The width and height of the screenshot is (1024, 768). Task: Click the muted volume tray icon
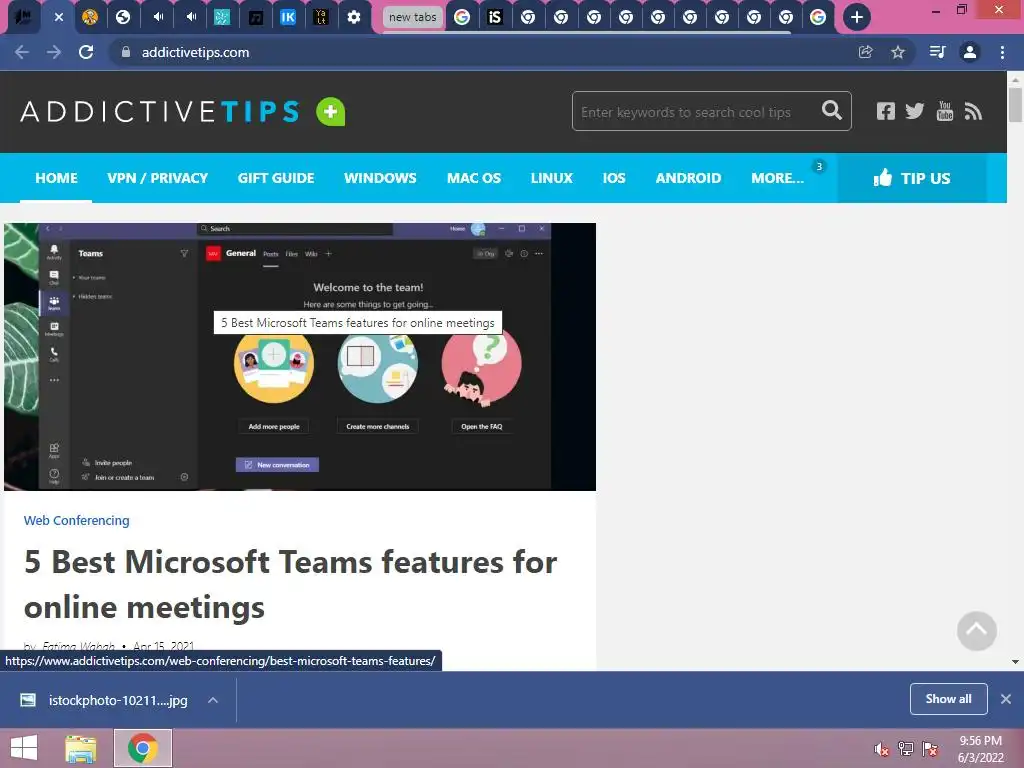882,749
